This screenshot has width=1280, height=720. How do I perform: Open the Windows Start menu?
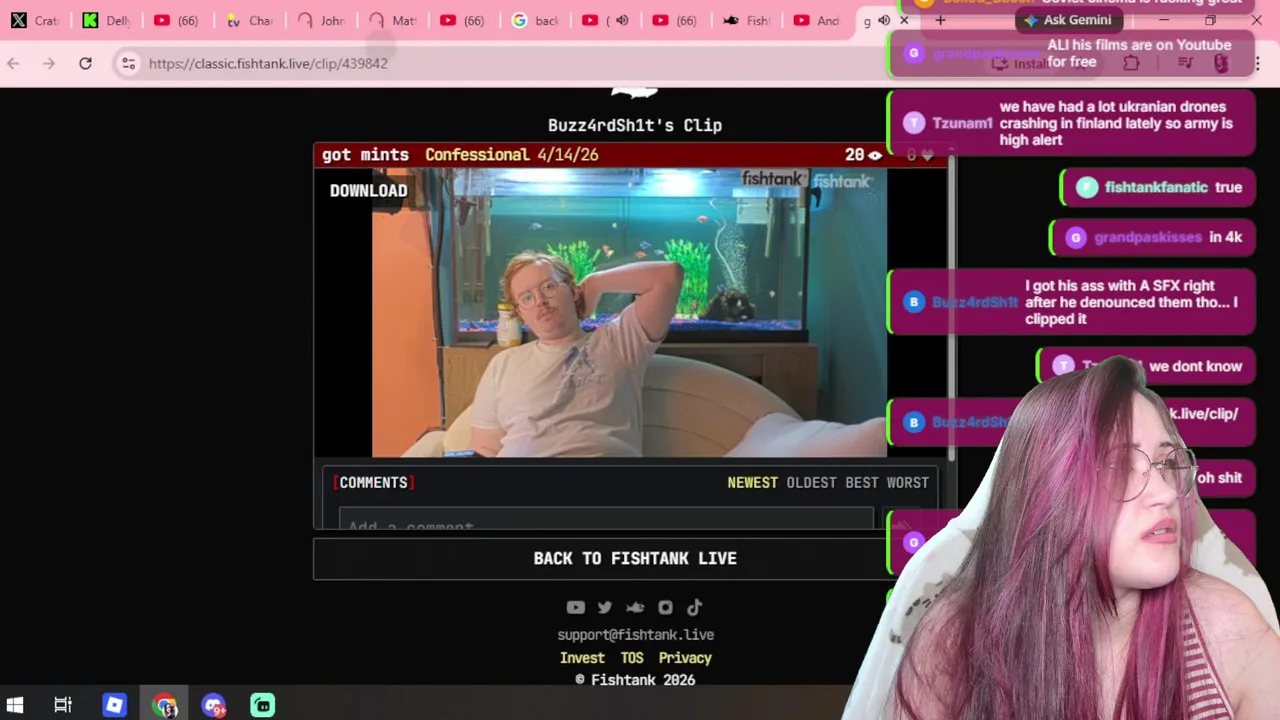coord(15,705)
